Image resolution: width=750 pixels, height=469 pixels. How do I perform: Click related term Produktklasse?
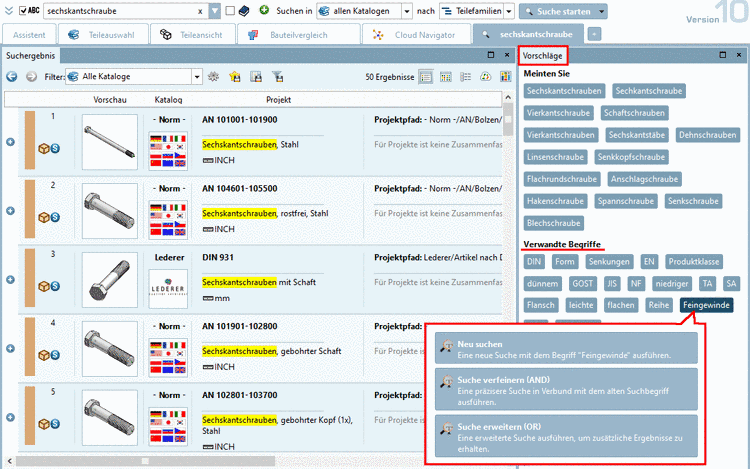694,262
